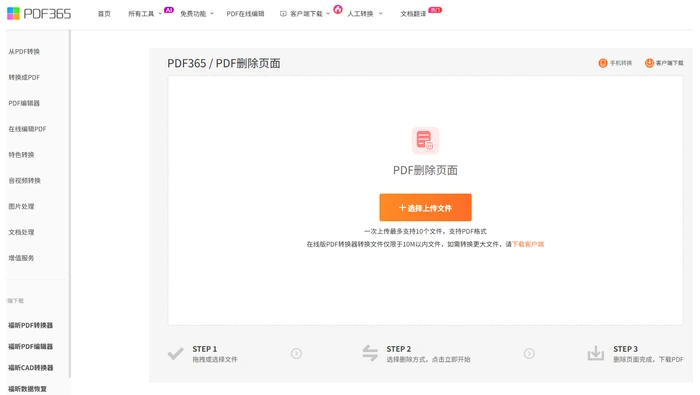Open the 免费功能 menu
The height and width of the screenshot is (395, 700).
pos(193,14)
